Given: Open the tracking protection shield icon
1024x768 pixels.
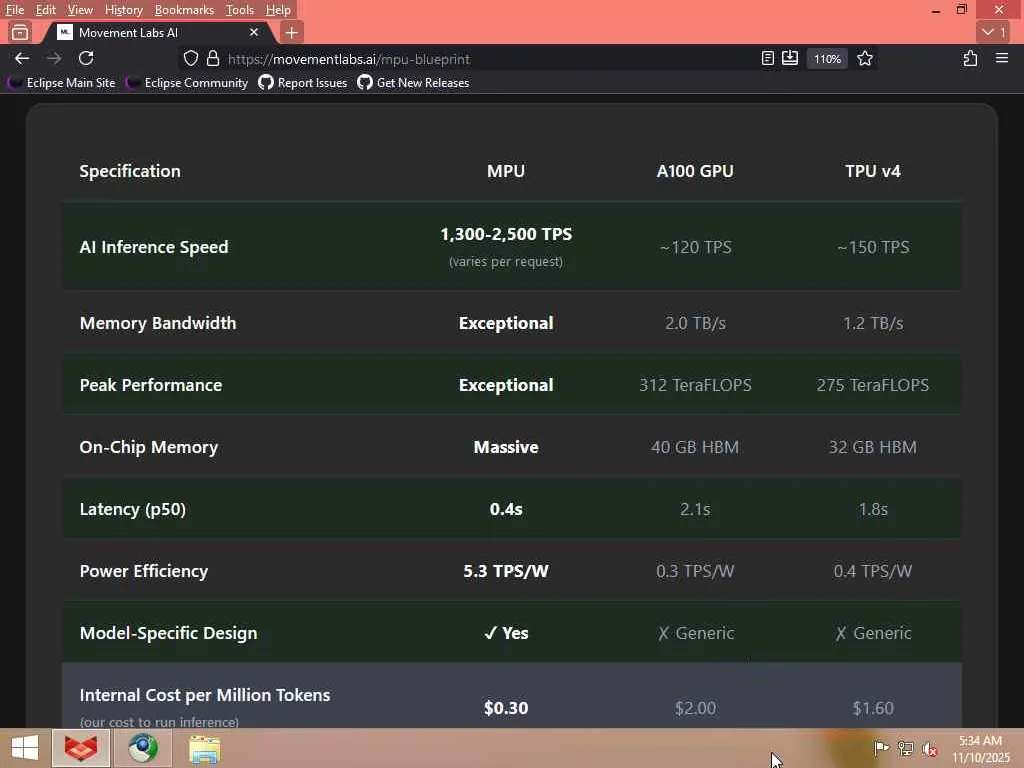Looking at the screenshot, I should [190, 59].
